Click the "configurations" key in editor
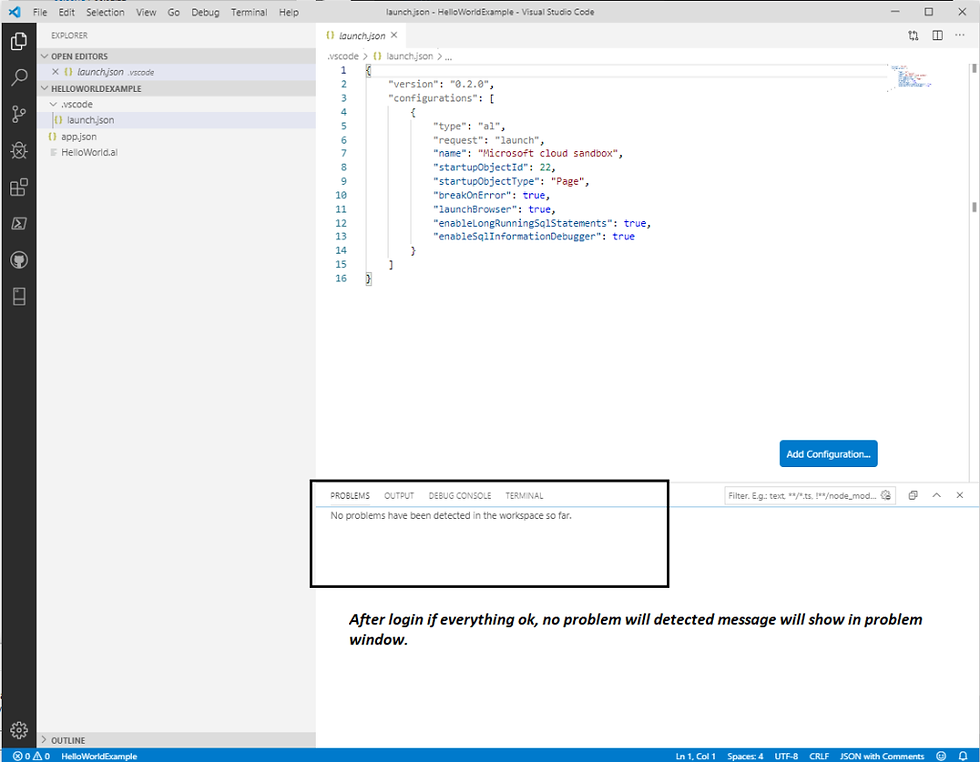The height and width of the screenshot is (762, 980). click(432, 98)
